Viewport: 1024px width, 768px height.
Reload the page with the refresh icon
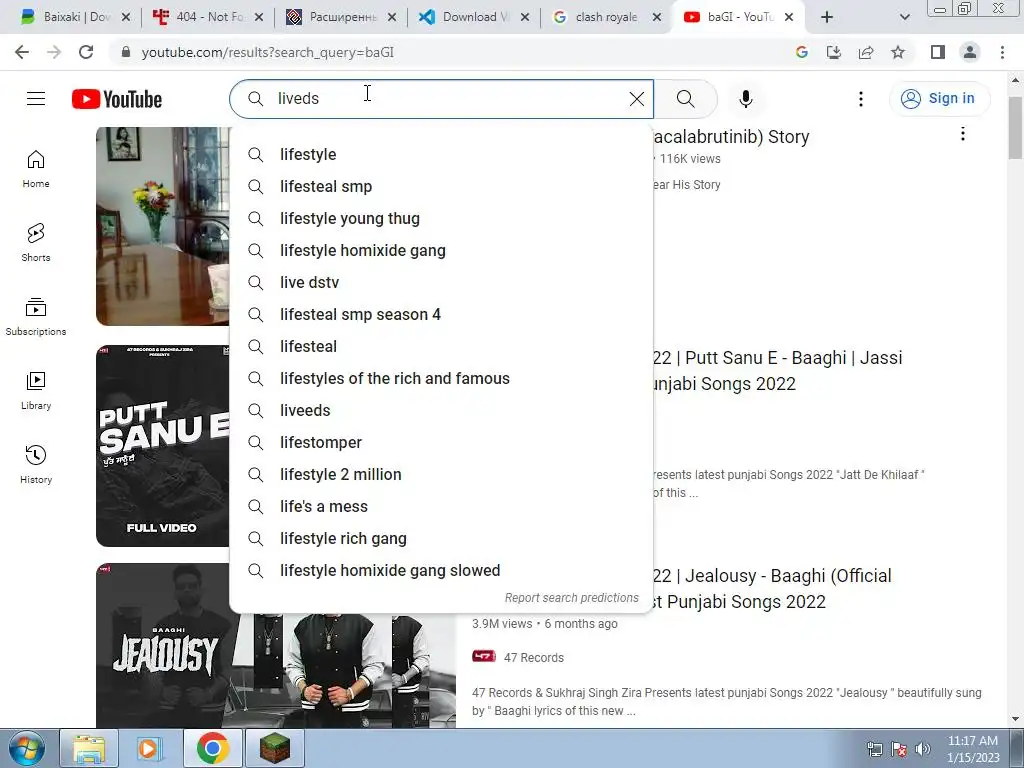click(86, 52)
